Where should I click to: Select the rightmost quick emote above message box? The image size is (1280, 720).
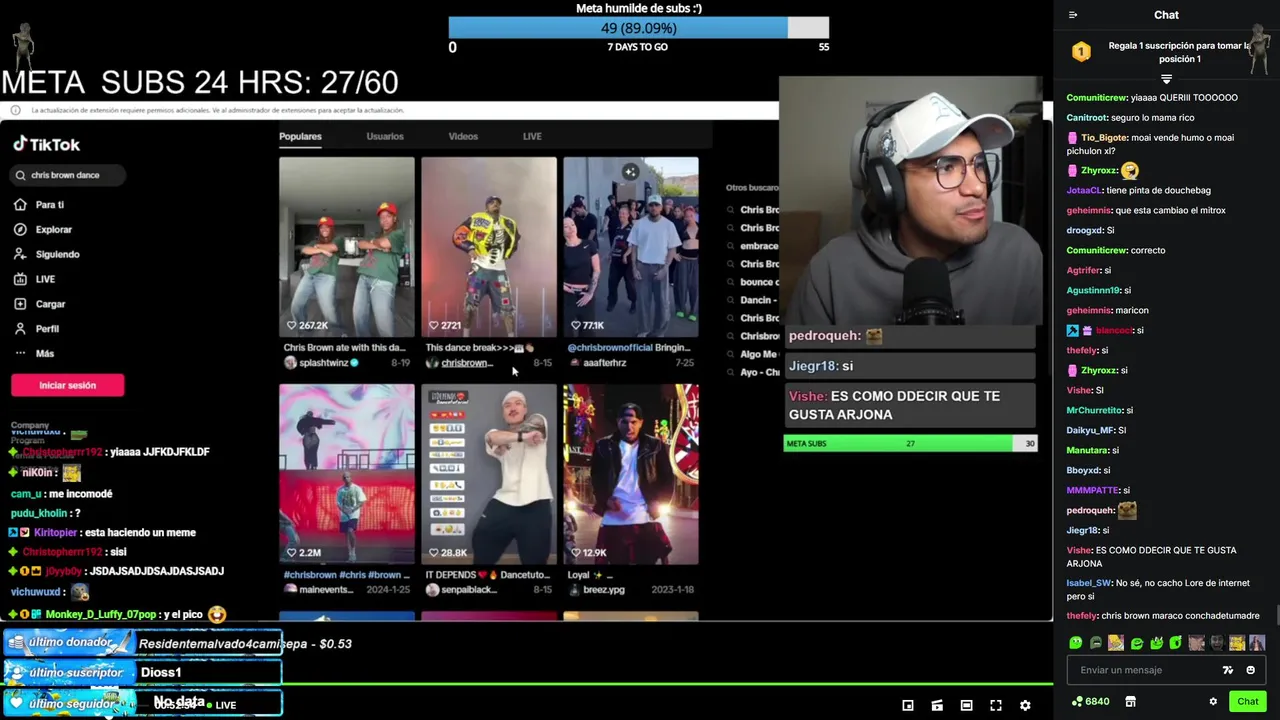coord(1257,643)
